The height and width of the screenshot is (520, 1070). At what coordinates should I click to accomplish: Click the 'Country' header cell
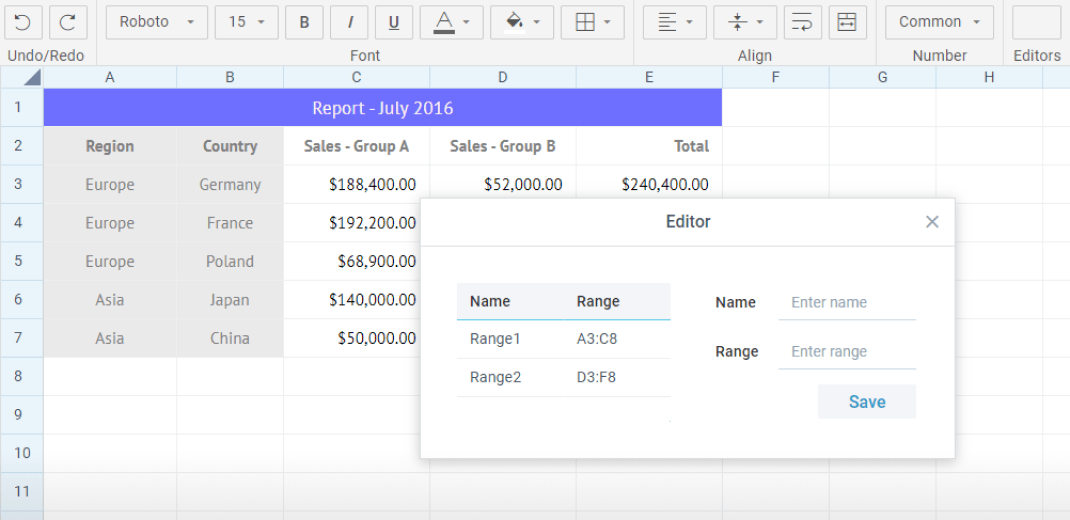[230, 146]
